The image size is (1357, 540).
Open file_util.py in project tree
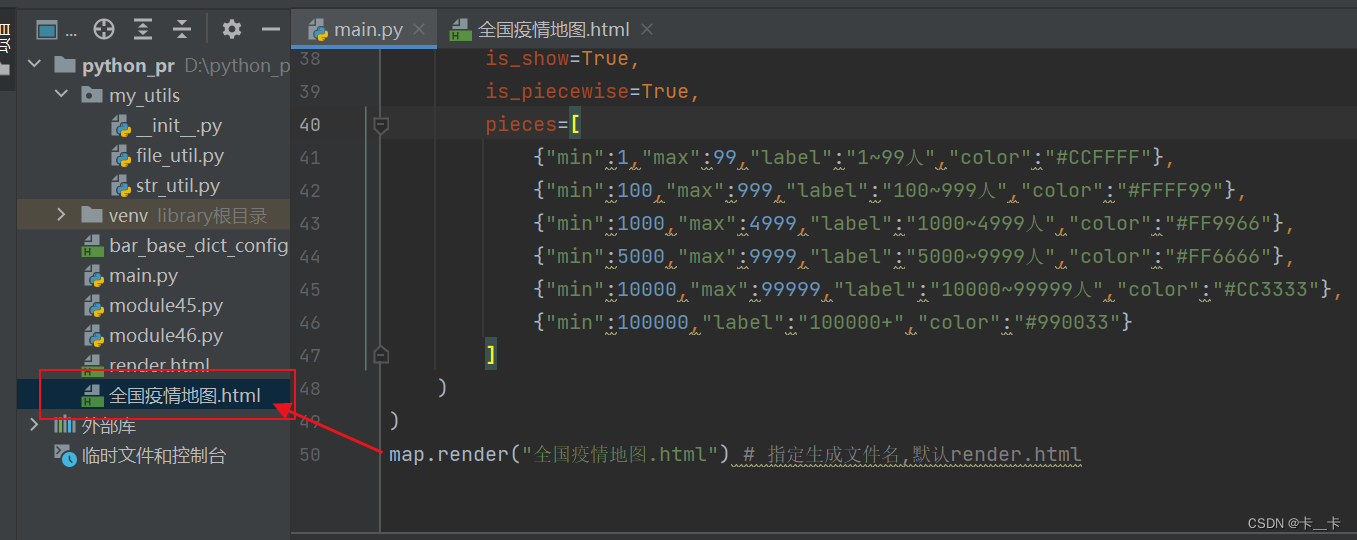coord(180,155)
